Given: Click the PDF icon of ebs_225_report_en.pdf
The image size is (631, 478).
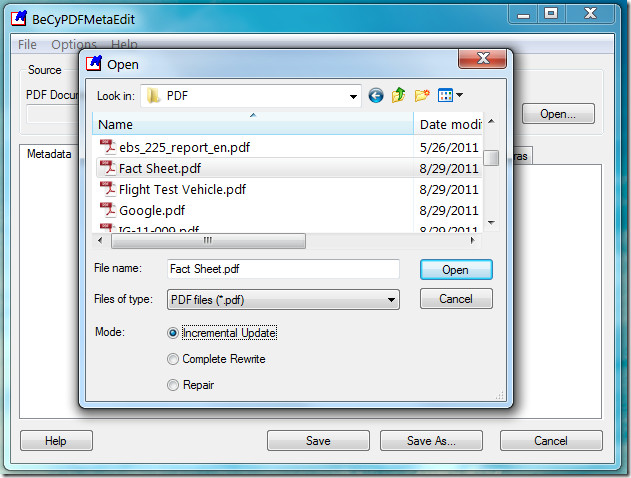Looking at the screenshot, I should click(x=107, y=147).
